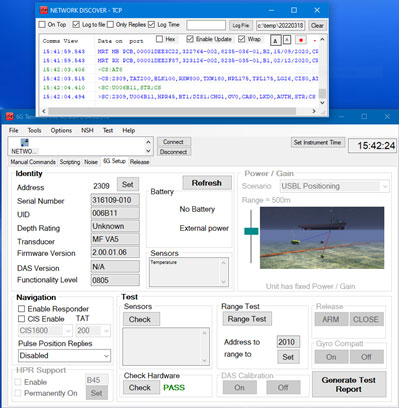
Task: Toggle the Log Time checkbox
Action: click(x=151, y=24)
